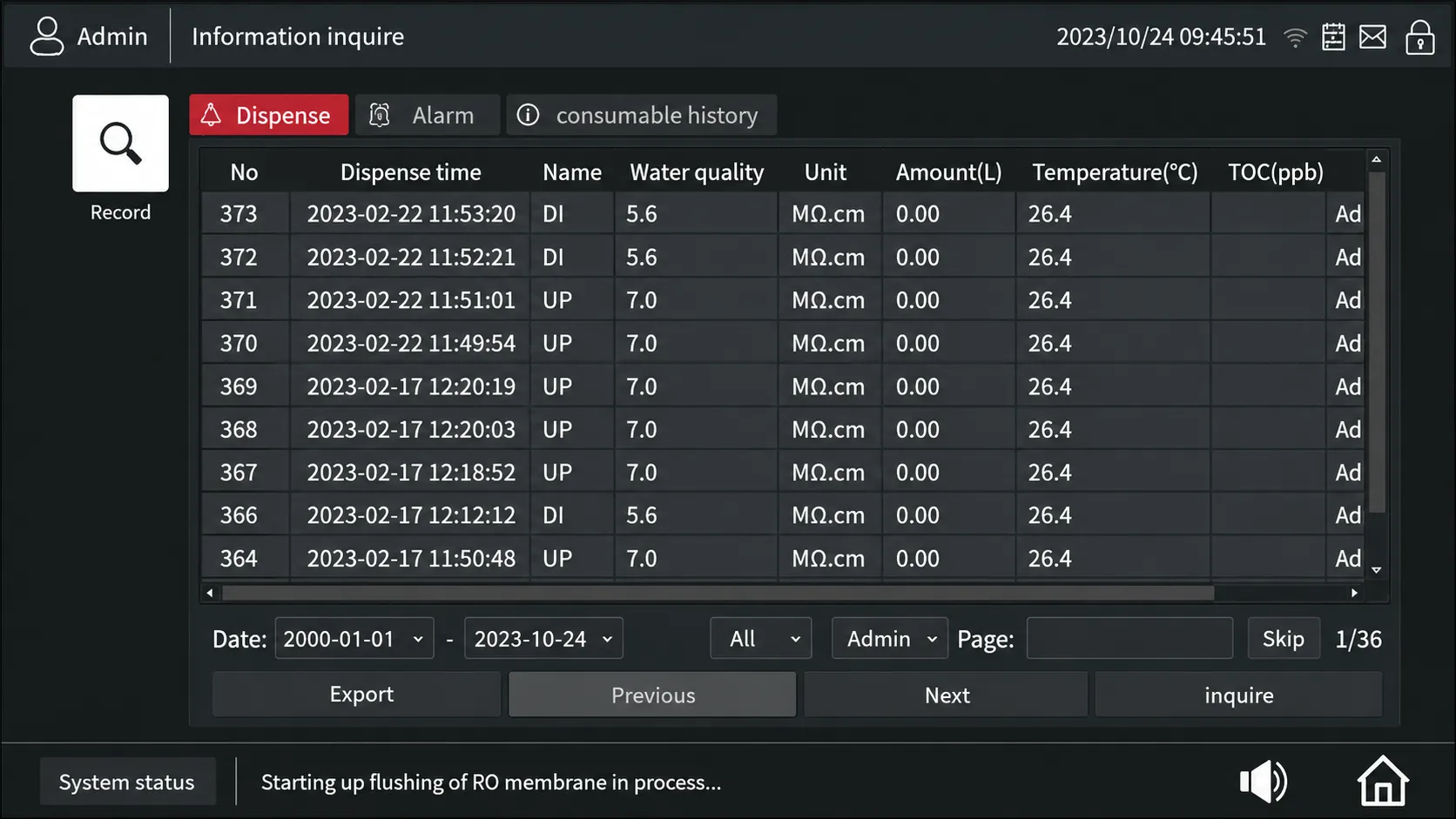This screenshot has width=1456, height=819.
Task: Open the System status button
Action: click(x=127, y=782)
